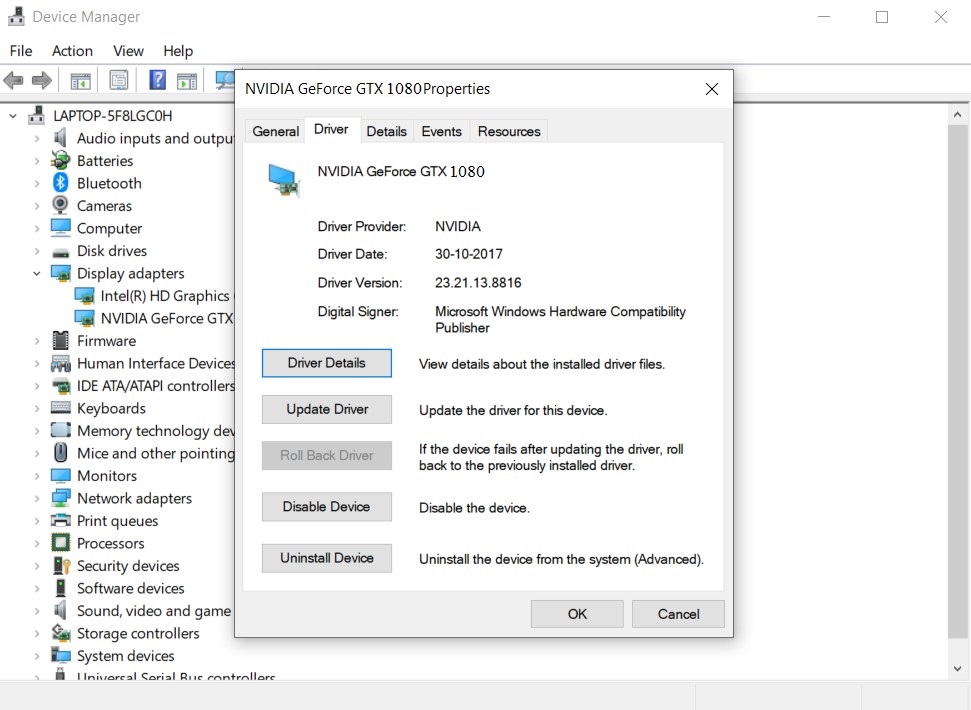
Task: Switch to the Resources tab
Action: 508,131
